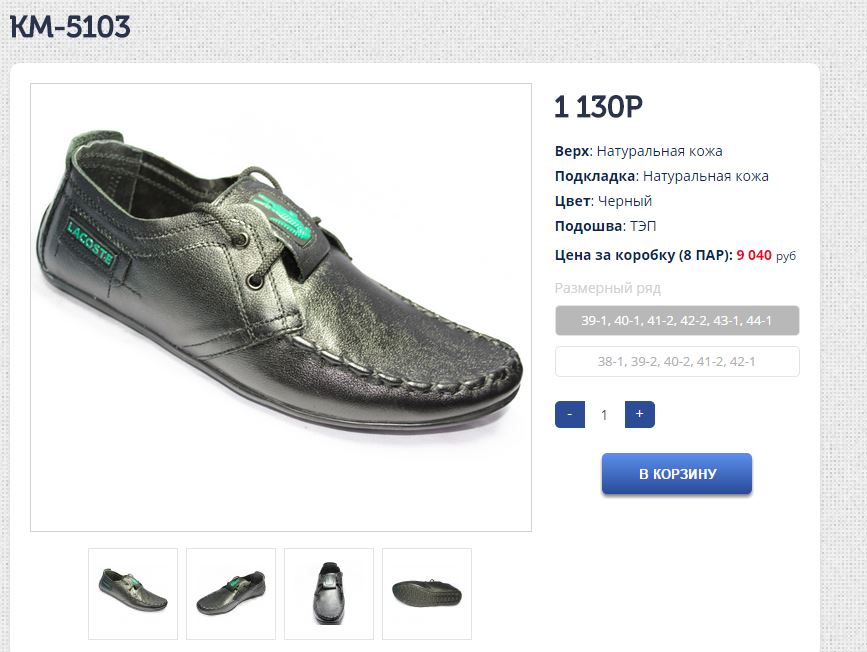This screenshot has width=867, height=652.
Task: Click the Подошва: ТЭП line
Action: (605, 226)
